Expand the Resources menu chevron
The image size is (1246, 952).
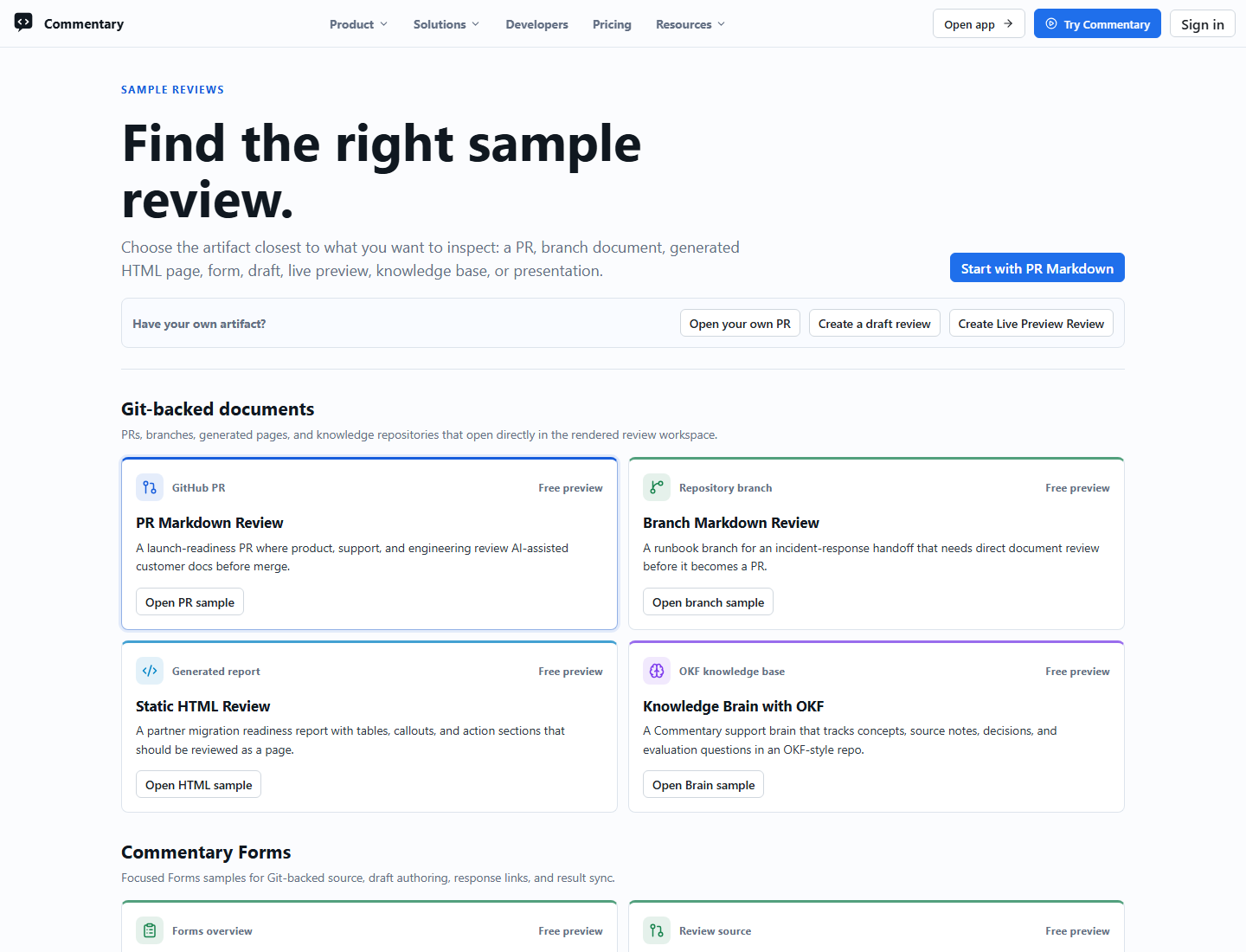tap(721, 24)
